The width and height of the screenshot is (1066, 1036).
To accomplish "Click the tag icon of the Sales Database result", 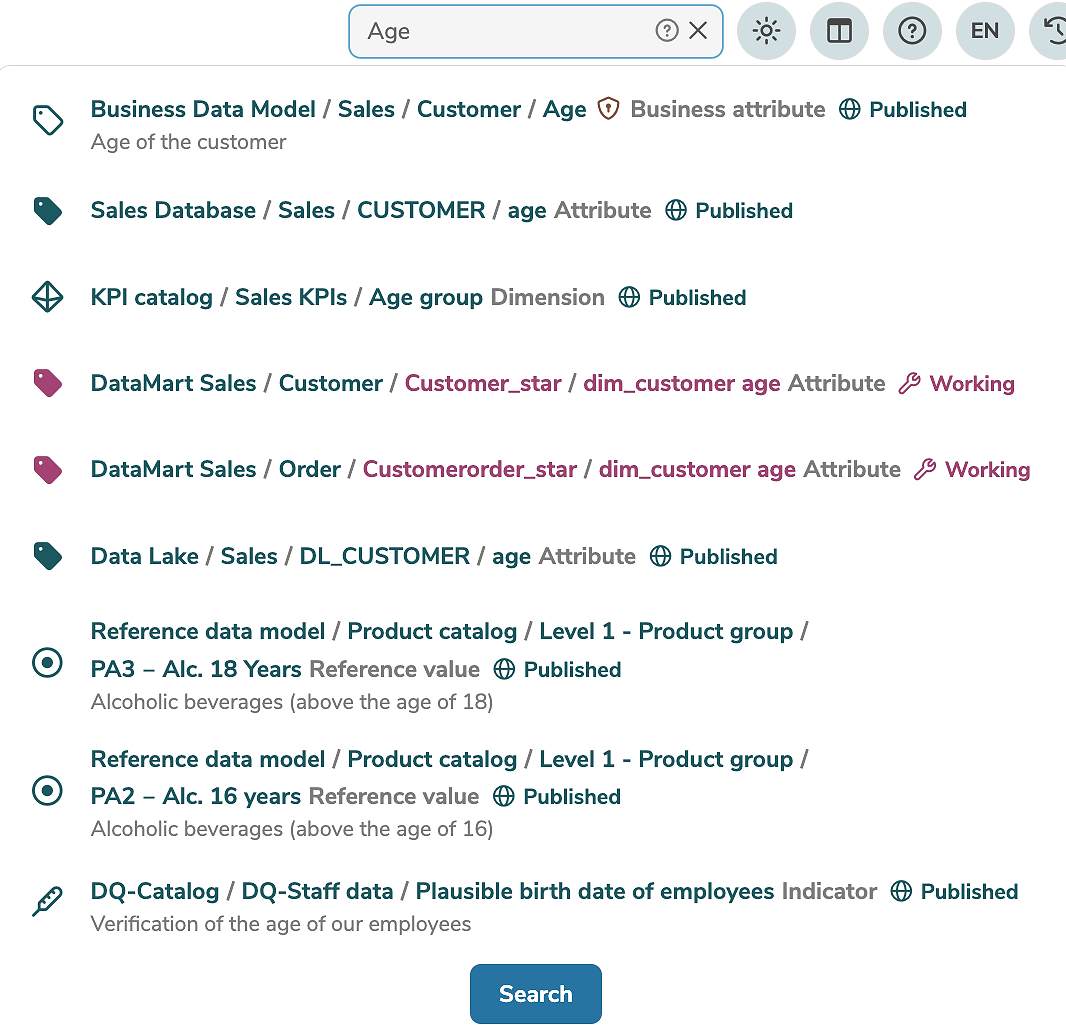I will click(47, 210).
